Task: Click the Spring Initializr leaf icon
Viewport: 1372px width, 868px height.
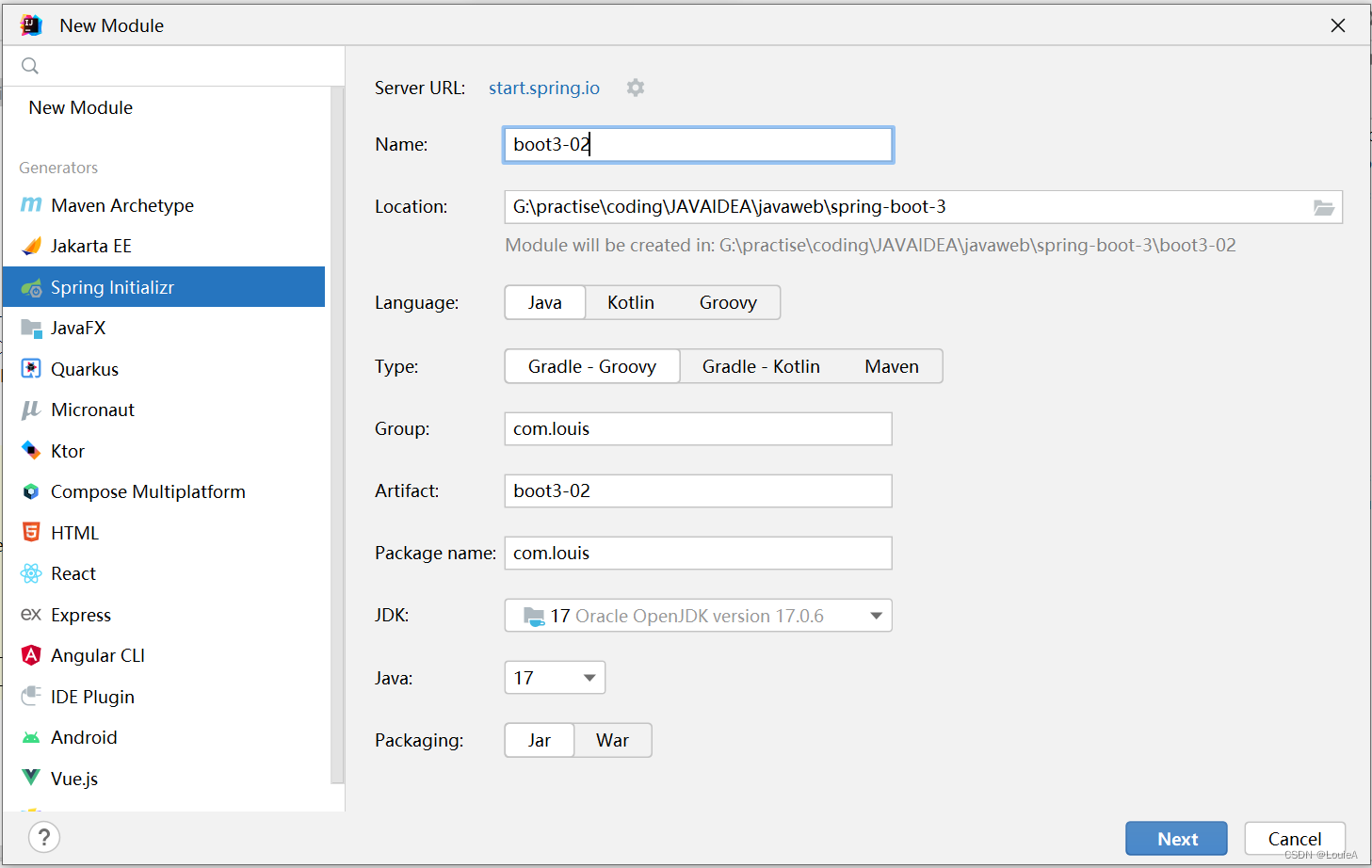Action: coord(31,287)
